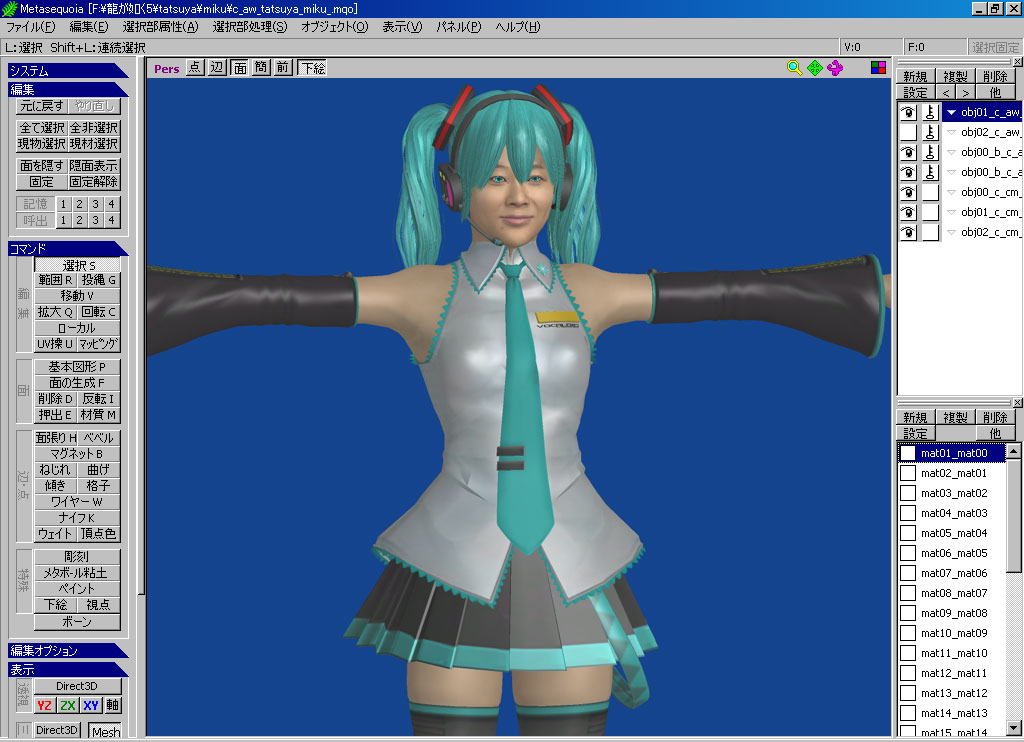Toggle the XY plane button
1024x742 pixels.
[x=91, y=705]
